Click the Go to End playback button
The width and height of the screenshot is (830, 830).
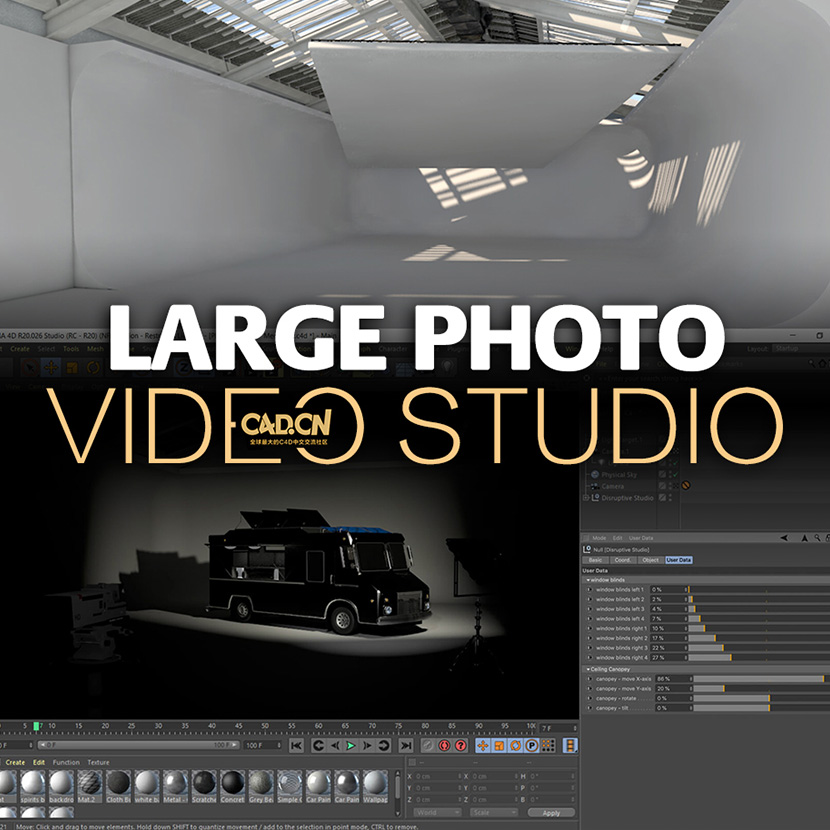click(405, 745)
